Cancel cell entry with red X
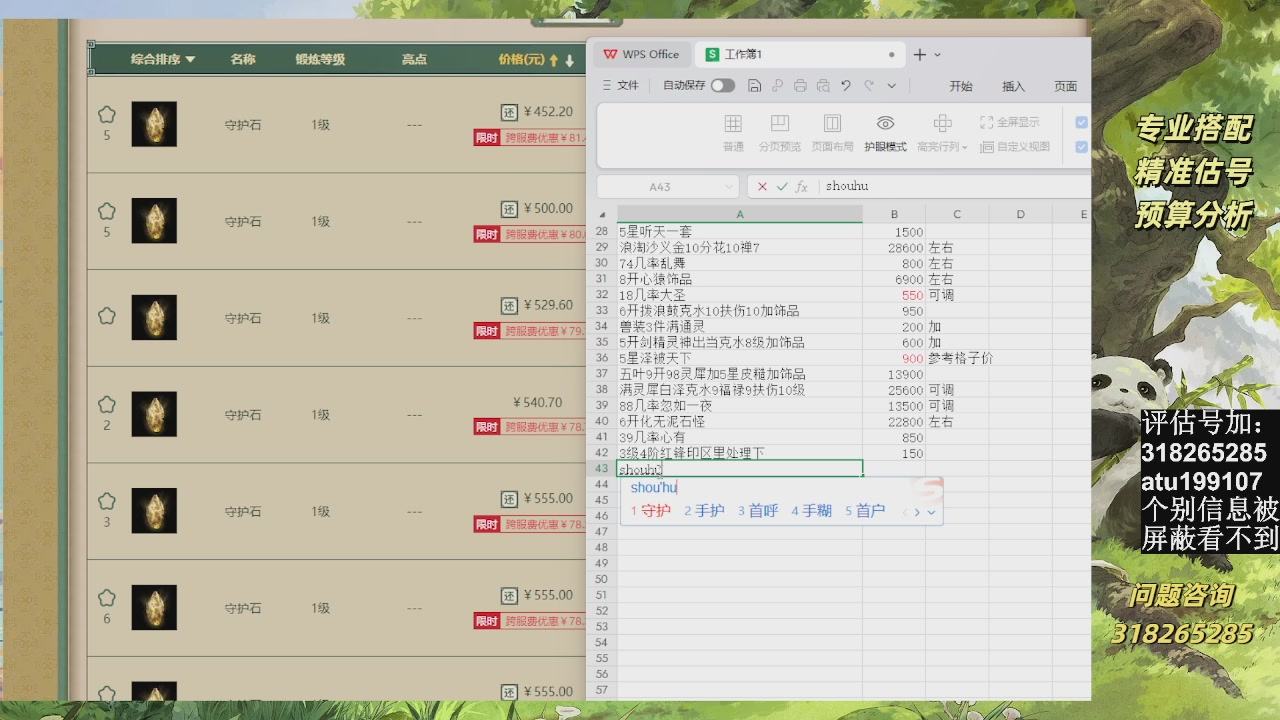The height and width of the screenshot is (720, 1280). (x=762, y=187)
